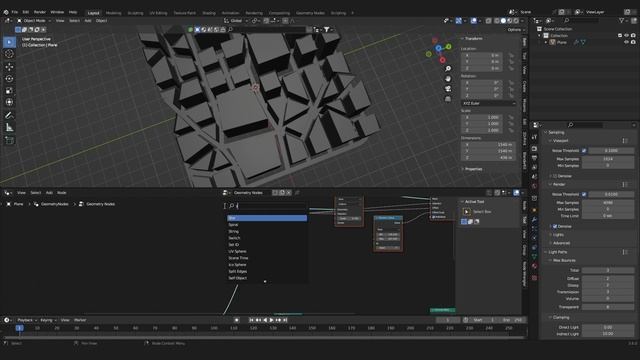
Task: Toggle the Render Denoise checkbox
Action: pyautogui.click(x=555, y=226)
